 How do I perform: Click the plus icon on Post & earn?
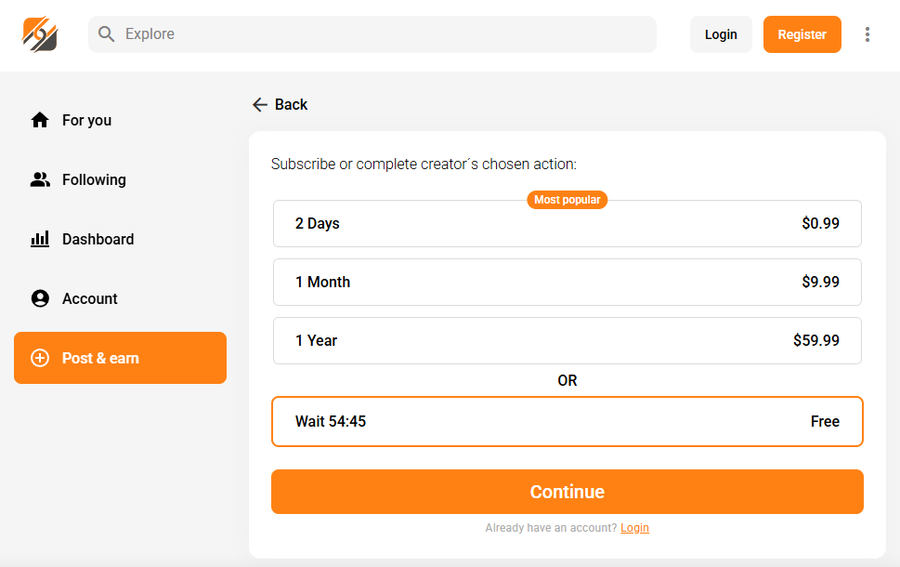point(40,358)
